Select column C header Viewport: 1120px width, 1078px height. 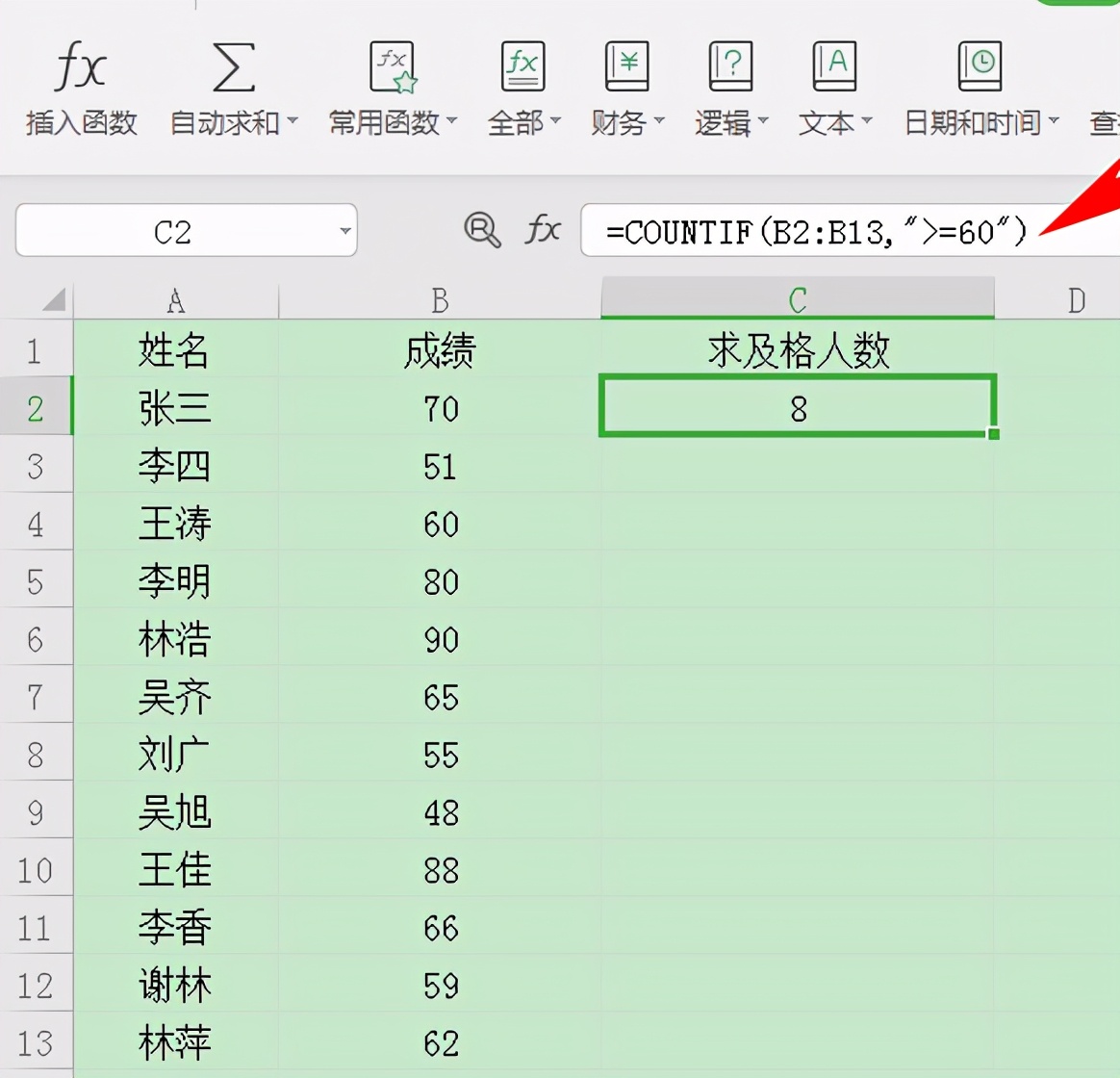pyautogui.click(x=798, y=298)
